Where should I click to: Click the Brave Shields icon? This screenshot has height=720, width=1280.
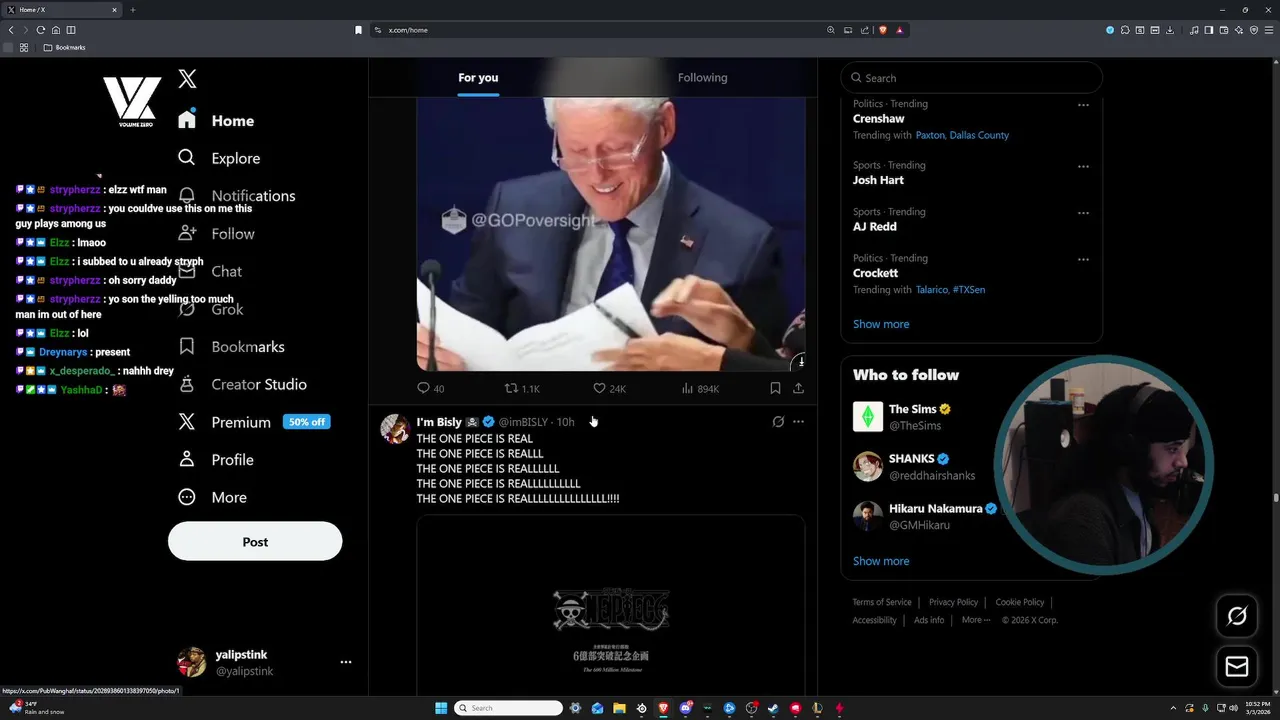883,30
